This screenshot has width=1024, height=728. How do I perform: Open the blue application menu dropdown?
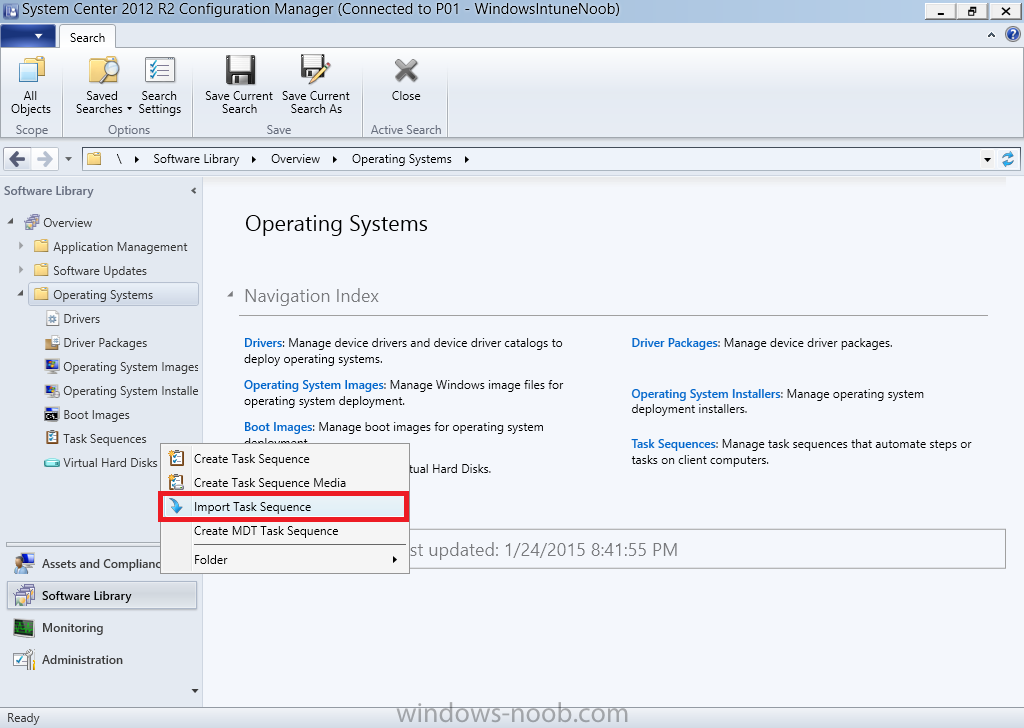pos(27,36)
